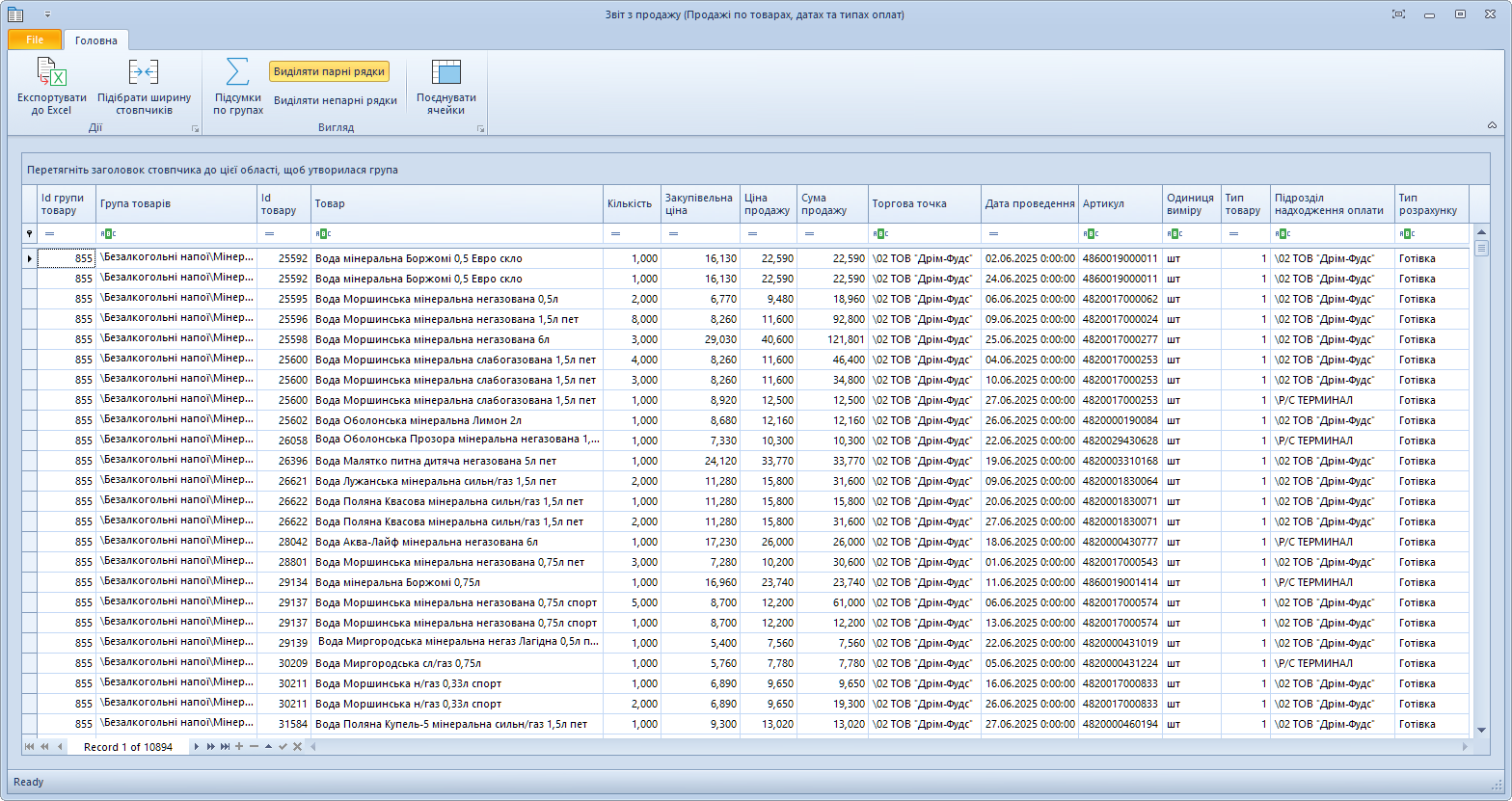Sort by the Кількість column header
The height and width of the screenshot is (801, 1512).
click(x=632, y=204)
